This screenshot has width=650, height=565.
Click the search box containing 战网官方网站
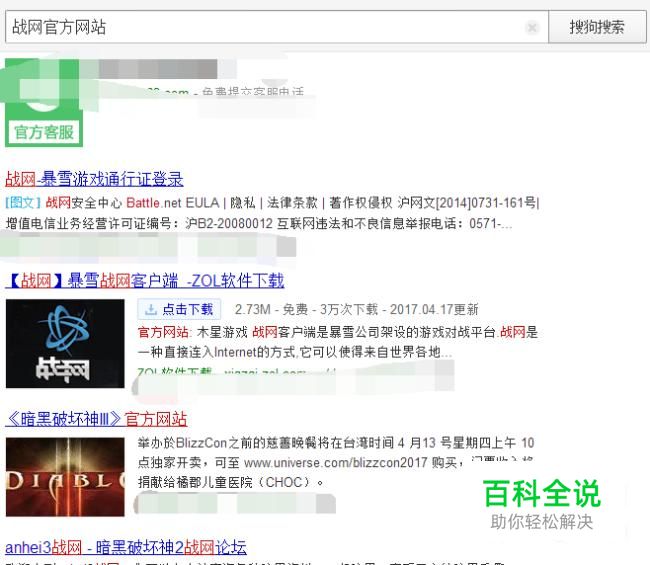coord(276,27)
